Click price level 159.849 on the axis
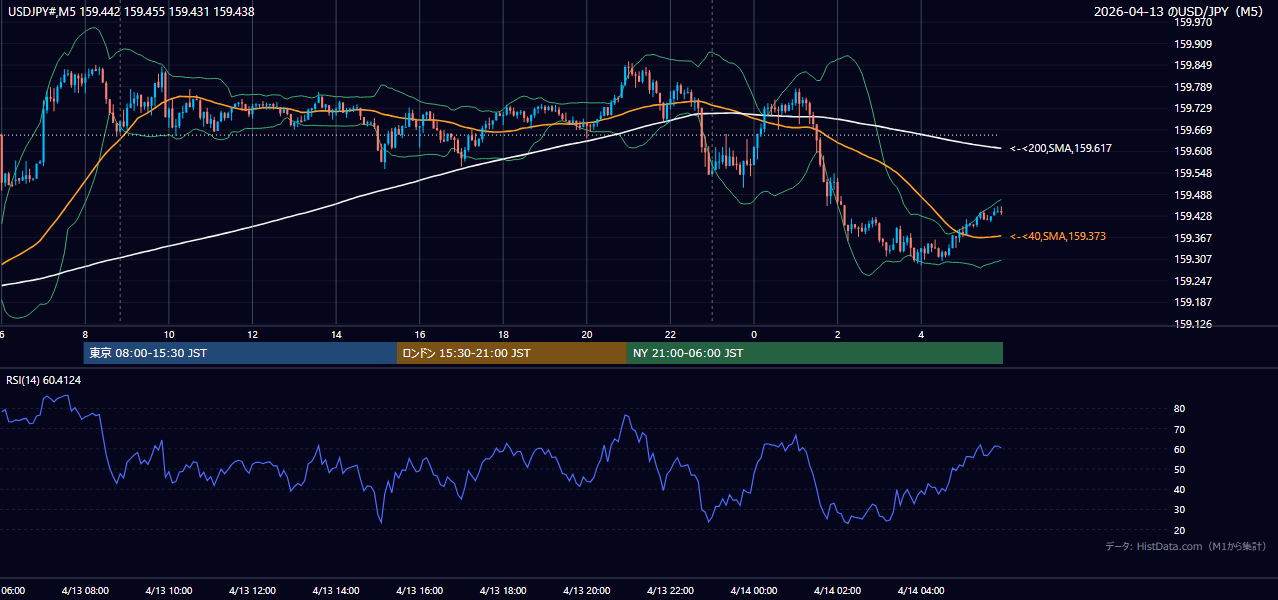The image size is (1278, 600). point(1193,66)
